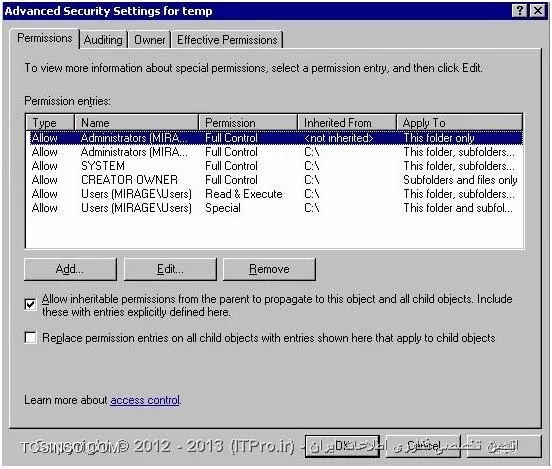Cancel the Advanced Security Settings dialog
Image resolution: width=552 pixels, height=469 pixels.
tap(423, 446)
